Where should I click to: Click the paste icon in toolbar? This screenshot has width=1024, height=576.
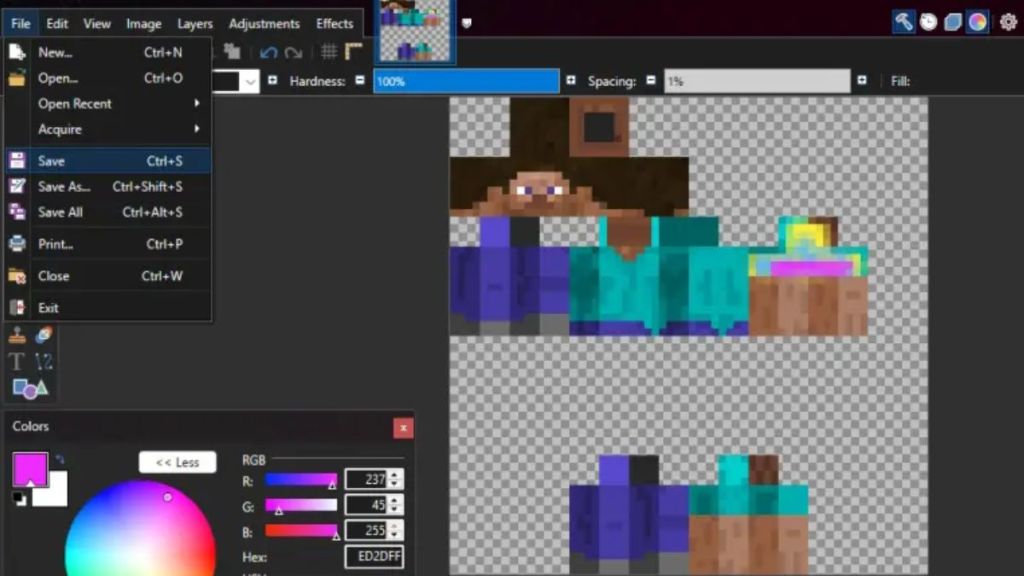(232, 52)
